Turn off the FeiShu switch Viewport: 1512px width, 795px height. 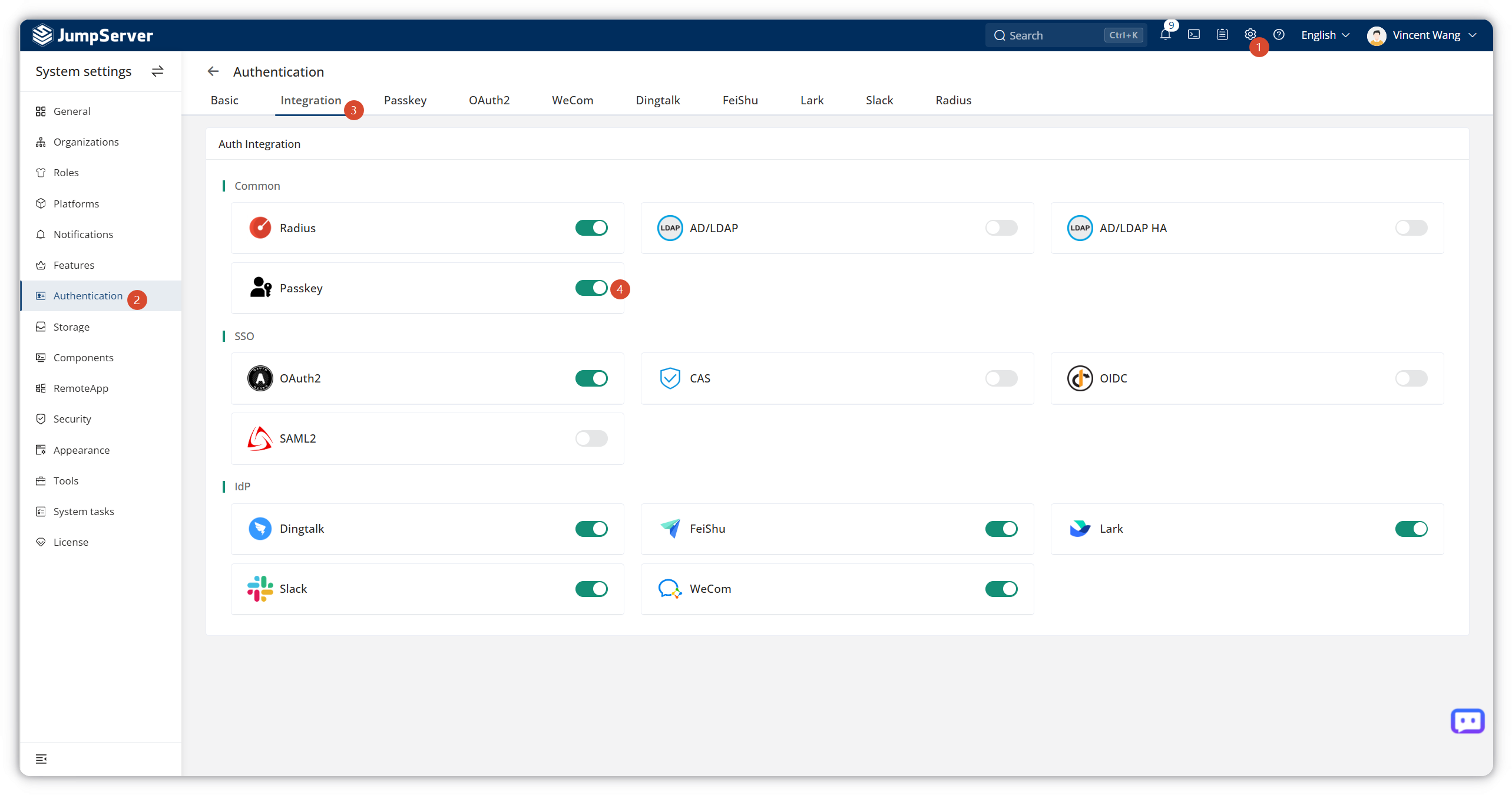coord(1001,529)
